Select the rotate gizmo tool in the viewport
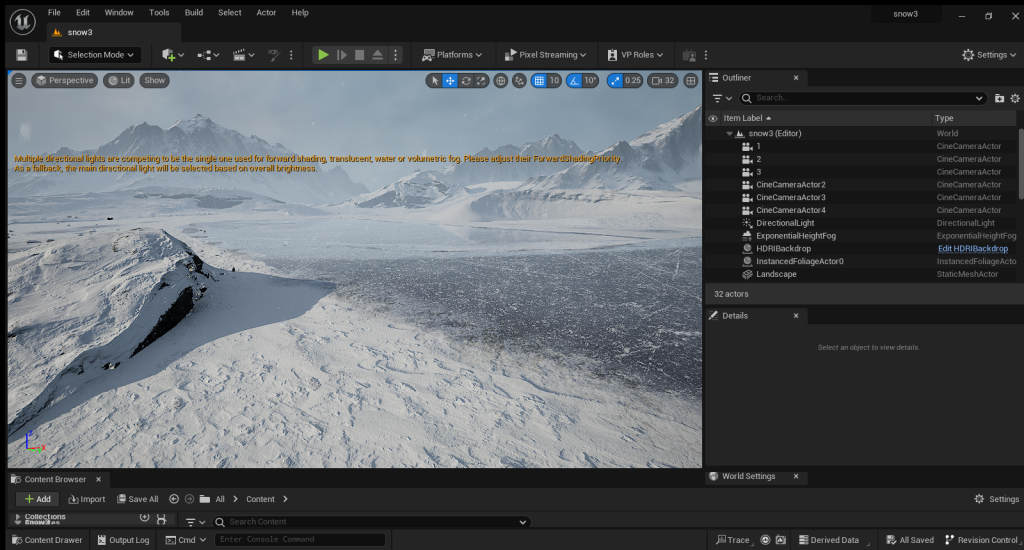 tap(466, 81)
